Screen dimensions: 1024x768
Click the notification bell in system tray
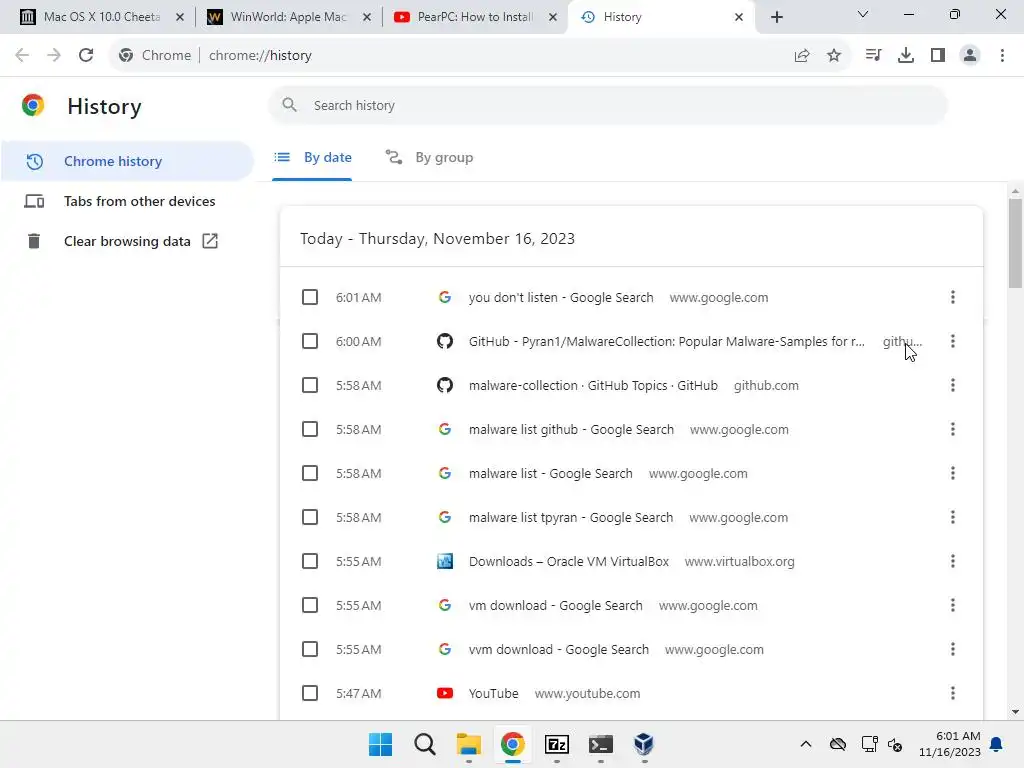(997, 744)
